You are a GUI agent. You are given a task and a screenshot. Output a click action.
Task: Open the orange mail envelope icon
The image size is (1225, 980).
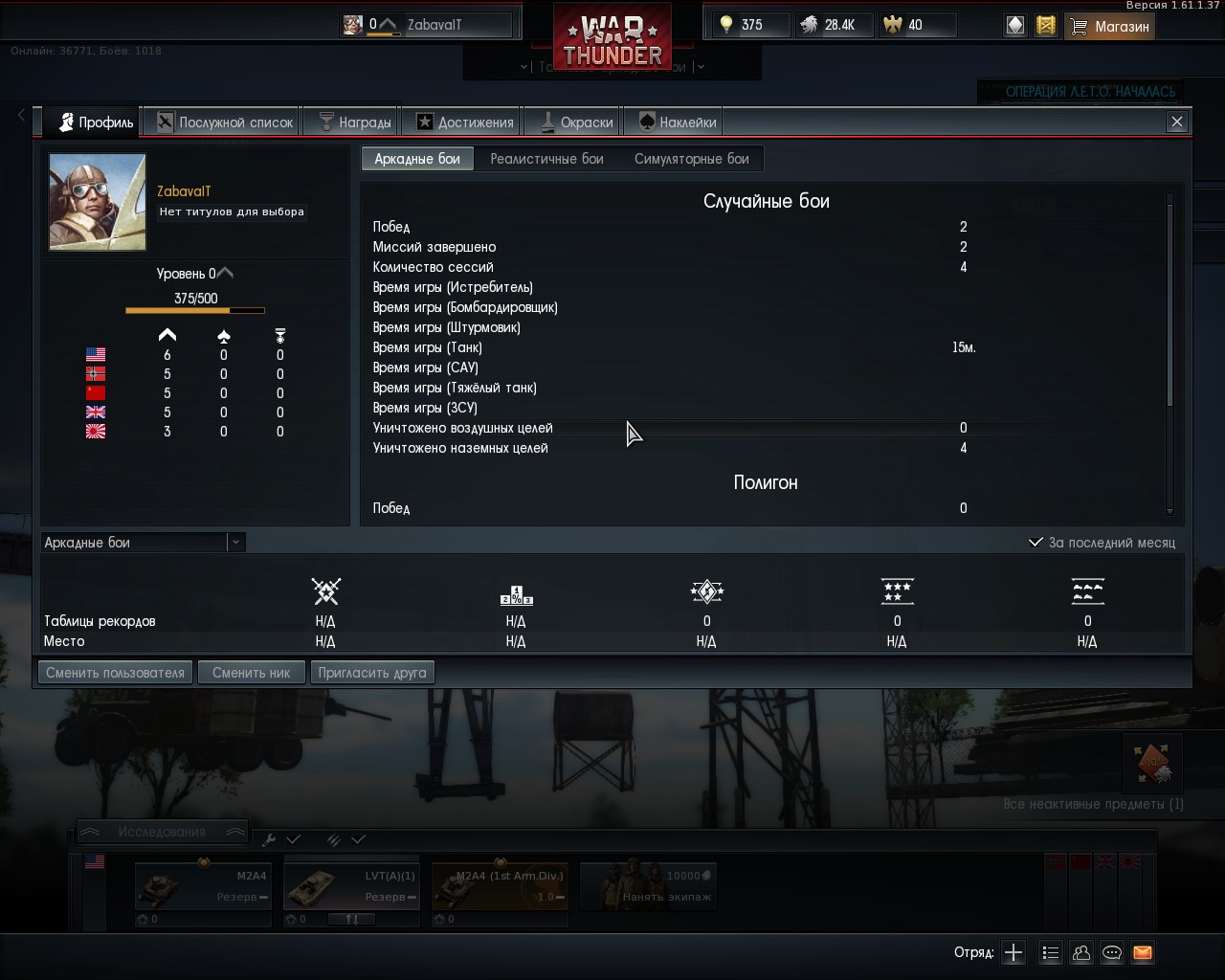click(1142, 952)
